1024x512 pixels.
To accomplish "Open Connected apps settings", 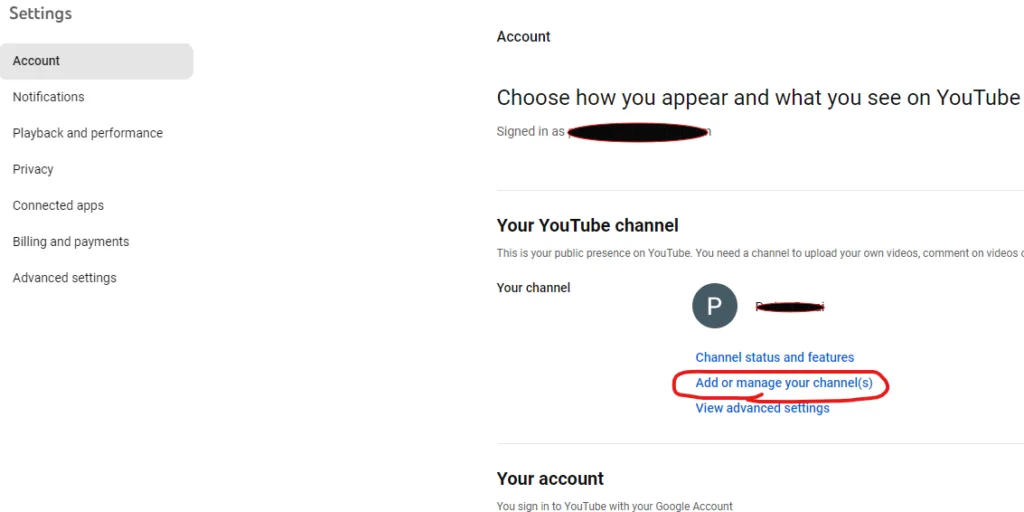I will tap(58, 206).
